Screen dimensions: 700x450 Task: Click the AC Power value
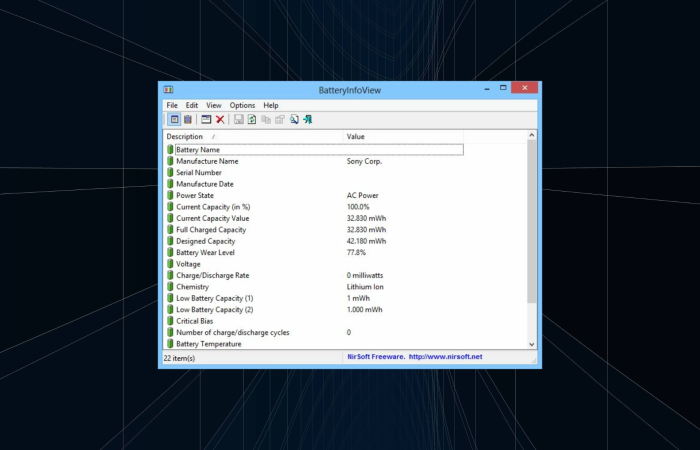362,195
